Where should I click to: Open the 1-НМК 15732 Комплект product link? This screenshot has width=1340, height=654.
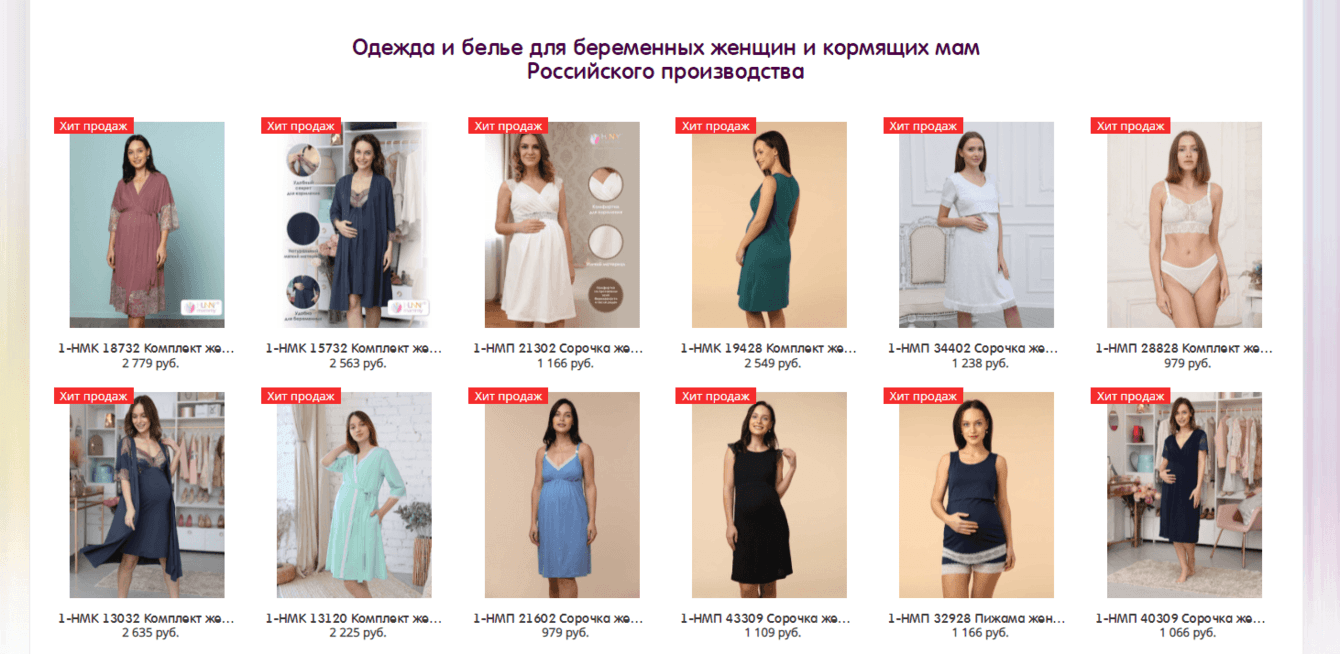353,349
